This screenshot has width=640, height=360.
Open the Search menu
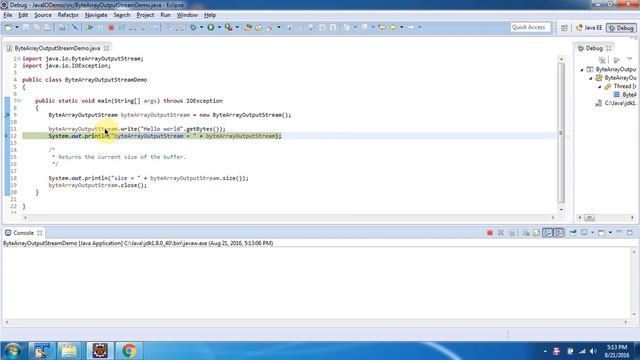tap(122, 15)
